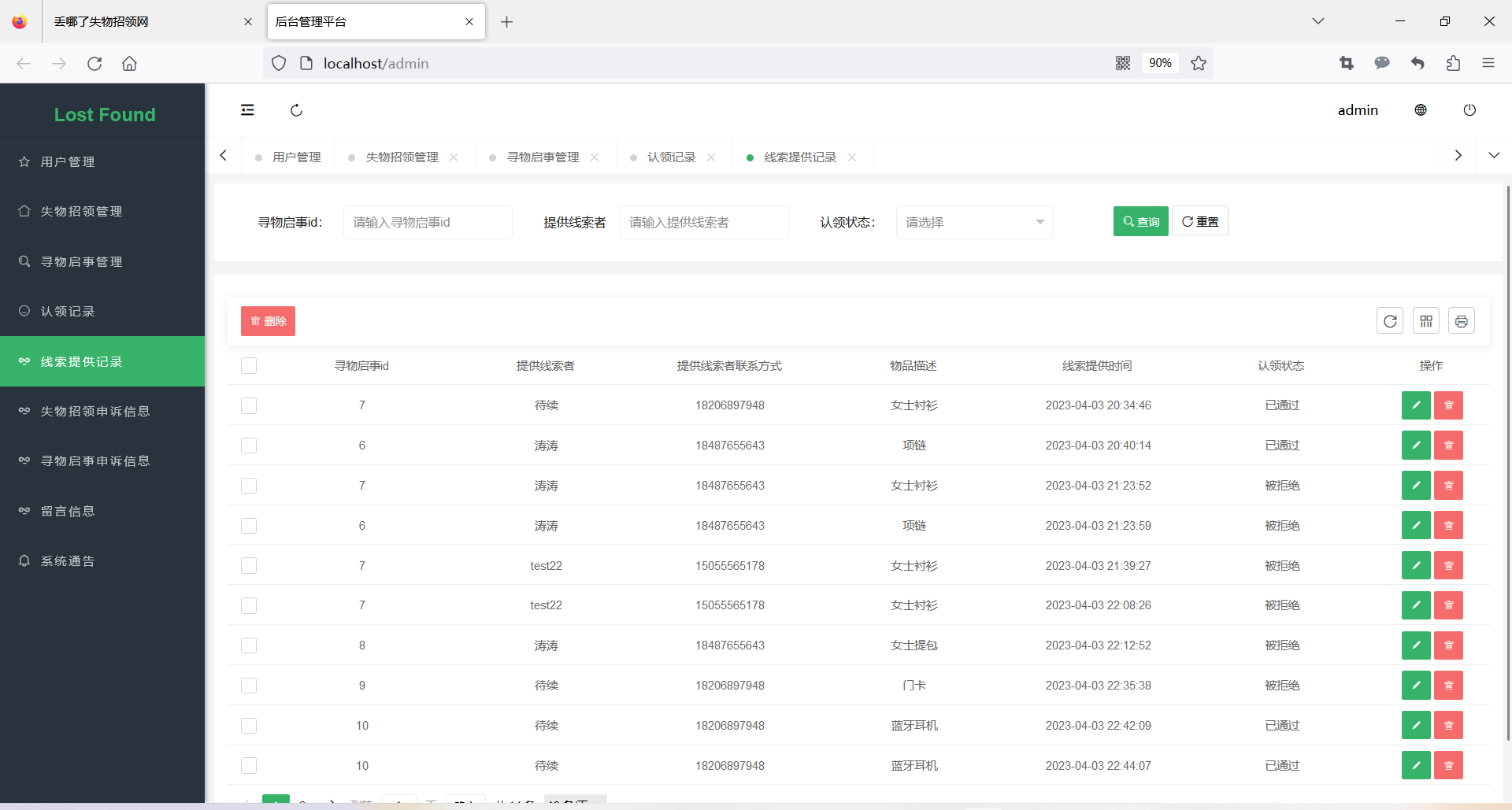Bookmark this page with the star icon
Image resolution: width=1512 pixels, height=810 pixels.
pos(1199,64)
